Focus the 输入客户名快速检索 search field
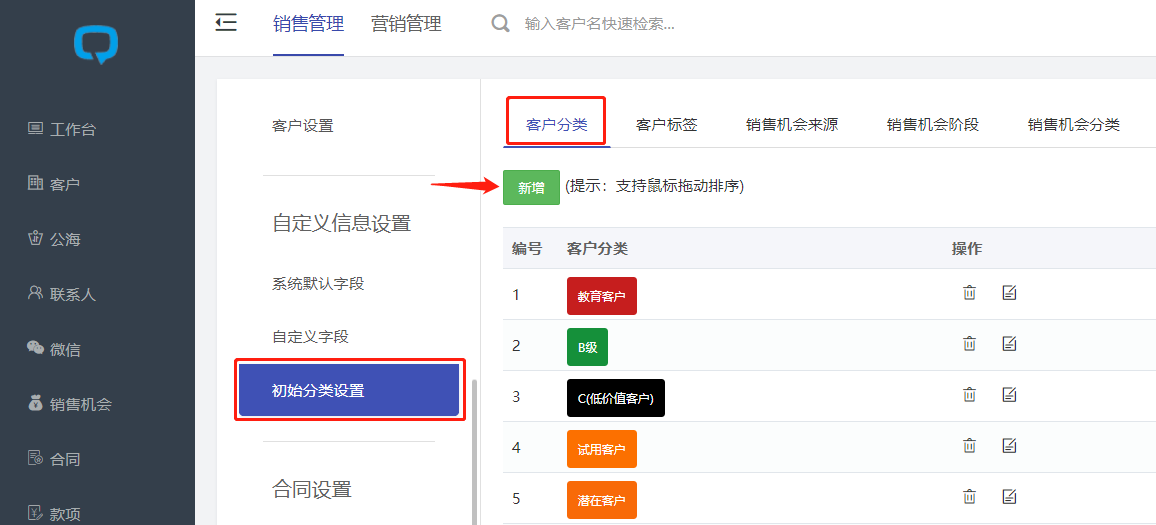This screenshot has width=1156, height=525. [599, 24]
